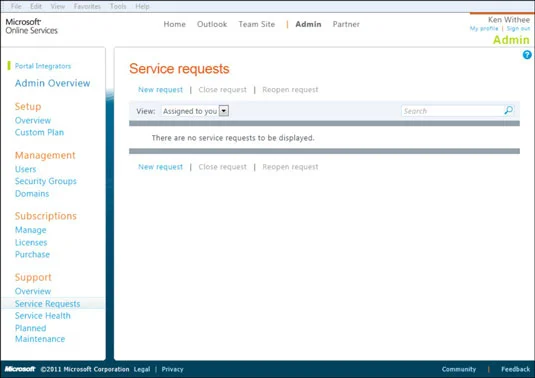Open the Feedback footer link
The width and height of the screenshot is (535, 378).
point(516,369)
